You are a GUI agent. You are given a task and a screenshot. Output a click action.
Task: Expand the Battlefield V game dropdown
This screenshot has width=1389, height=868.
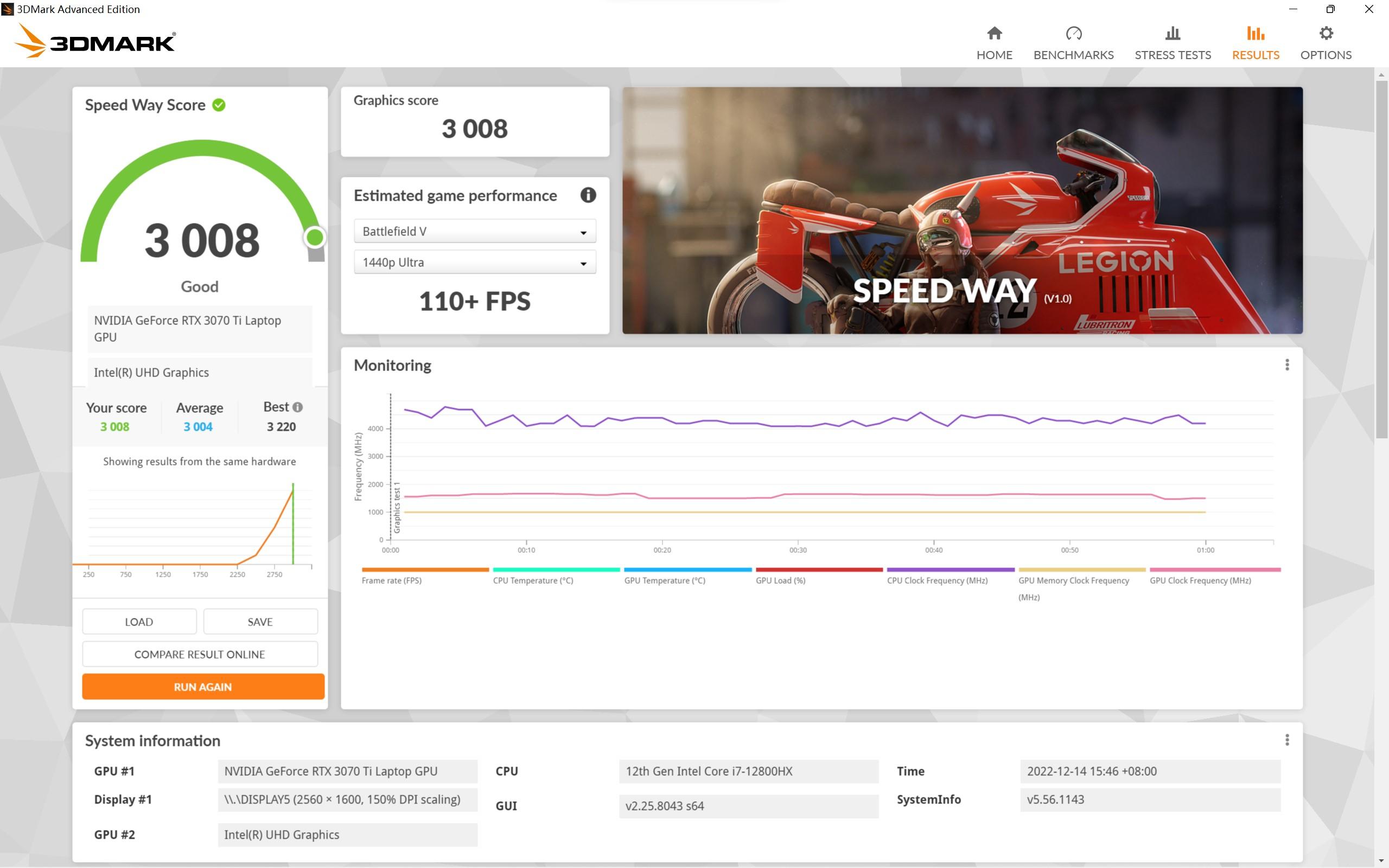tap(475, 231)
